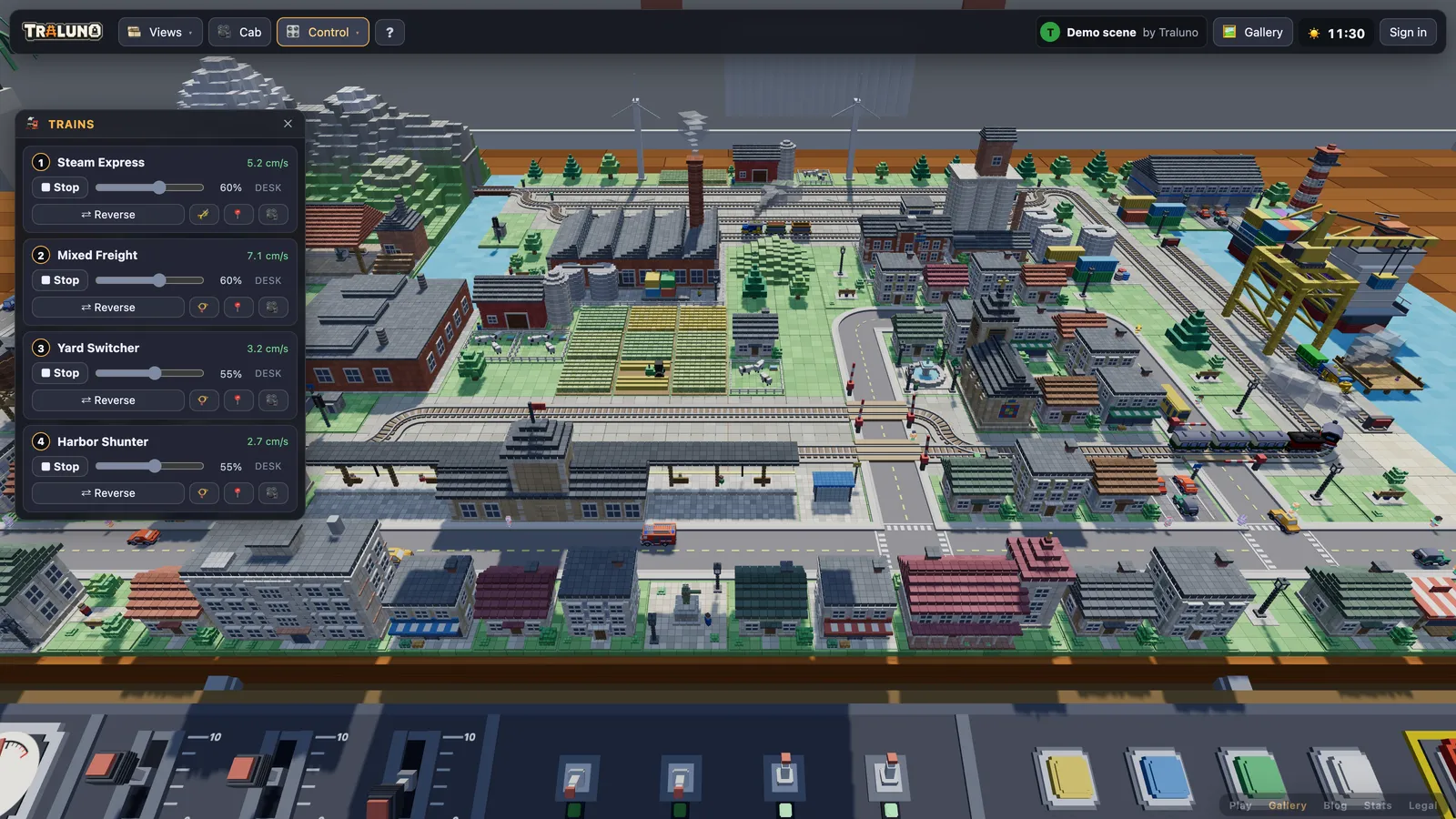This screenshot has width=1456, height=819.
Task: Sound the Harbor Shunter horn
Action: tap(203, 493)
